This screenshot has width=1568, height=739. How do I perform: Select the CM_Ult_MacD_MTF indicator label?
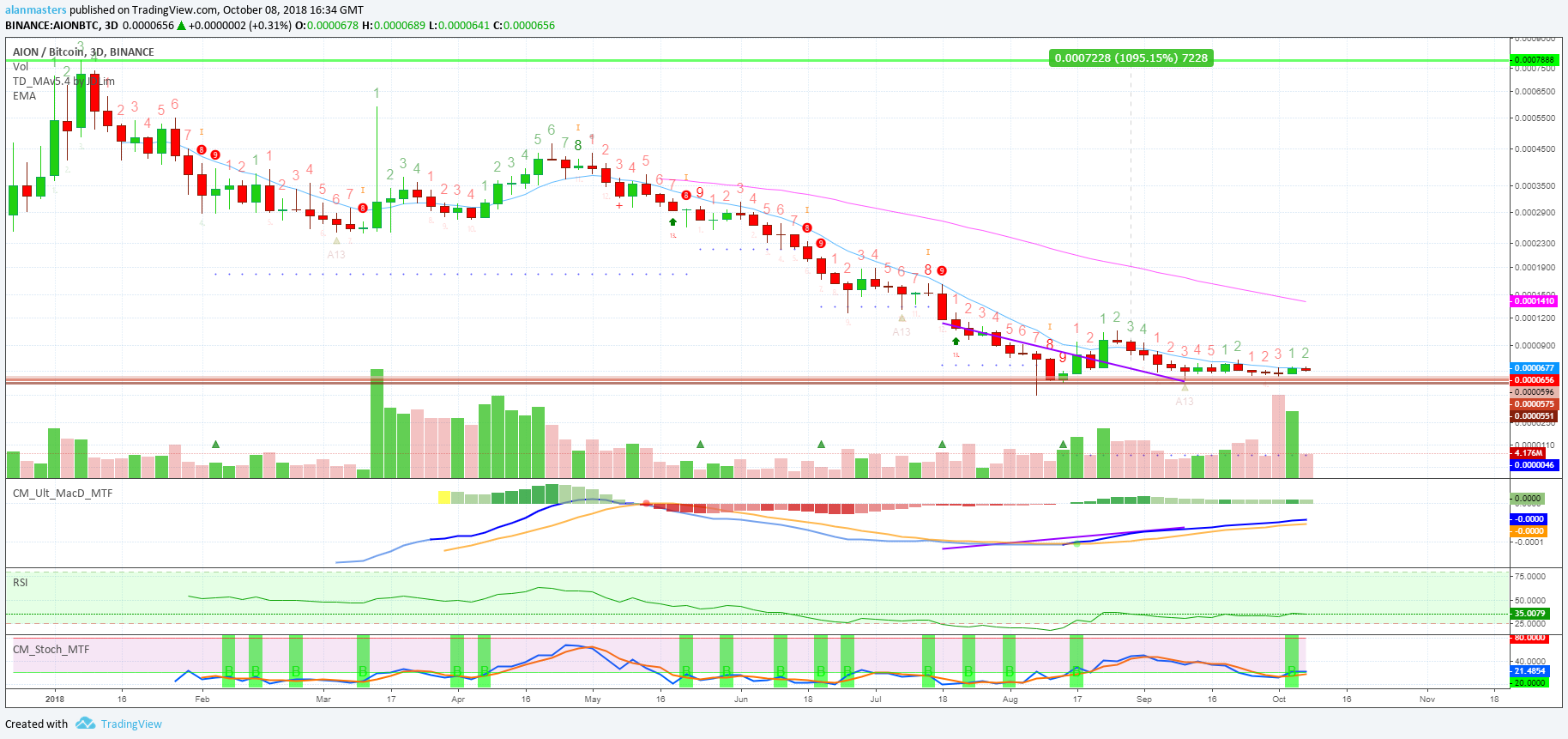point(63,493)
